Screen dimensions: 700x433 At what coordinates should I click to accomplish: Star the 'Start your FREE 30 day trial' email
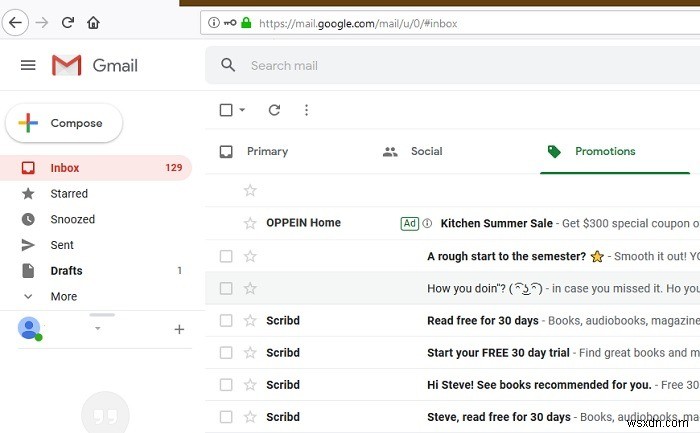pos(250,353)
